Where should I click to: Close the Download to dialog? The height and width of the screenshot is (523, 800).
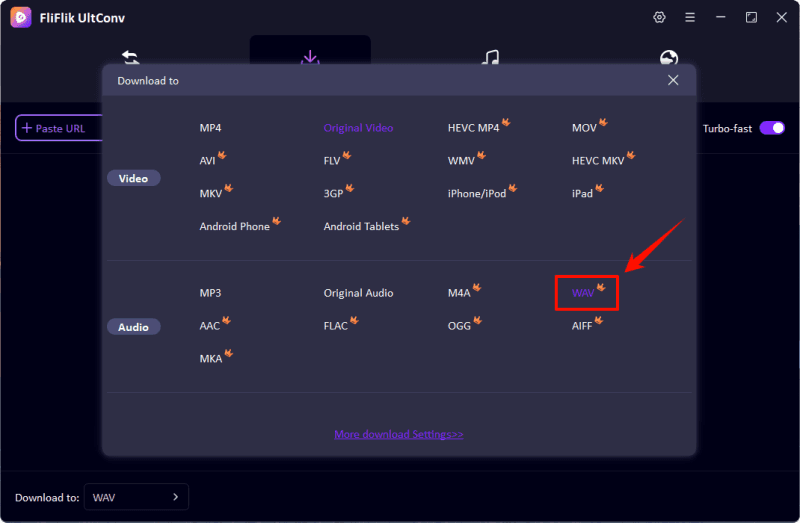pos(673,80)
